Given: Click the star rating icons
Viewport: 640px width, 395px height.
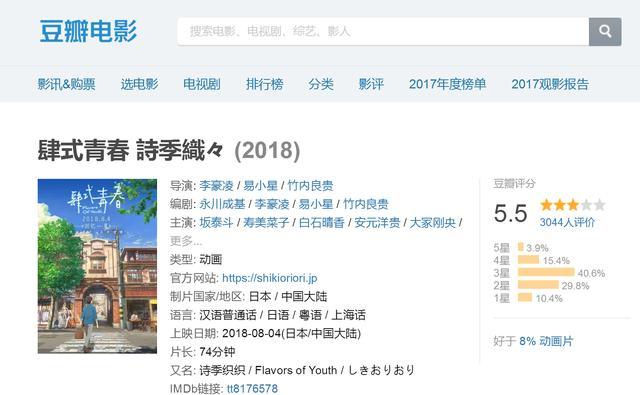Looking at the screenshot, I should click(572, 204).
